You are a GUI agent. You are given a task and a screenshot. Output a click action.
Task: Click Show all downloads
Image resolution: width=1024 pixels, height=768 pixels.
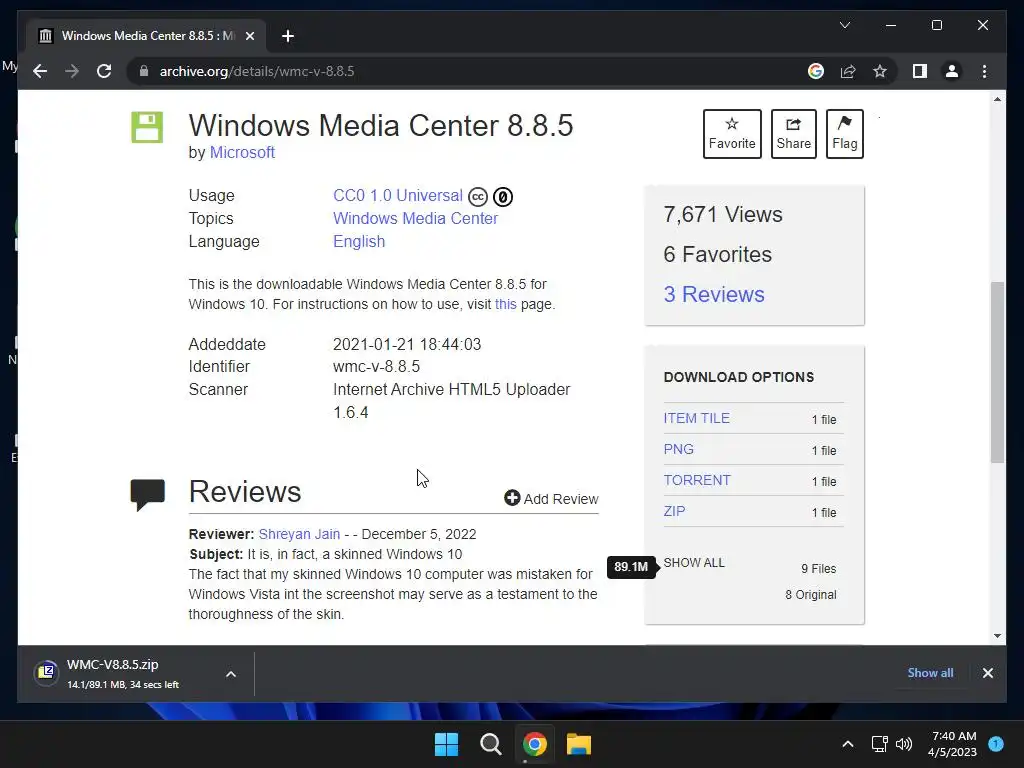[930, 673]
